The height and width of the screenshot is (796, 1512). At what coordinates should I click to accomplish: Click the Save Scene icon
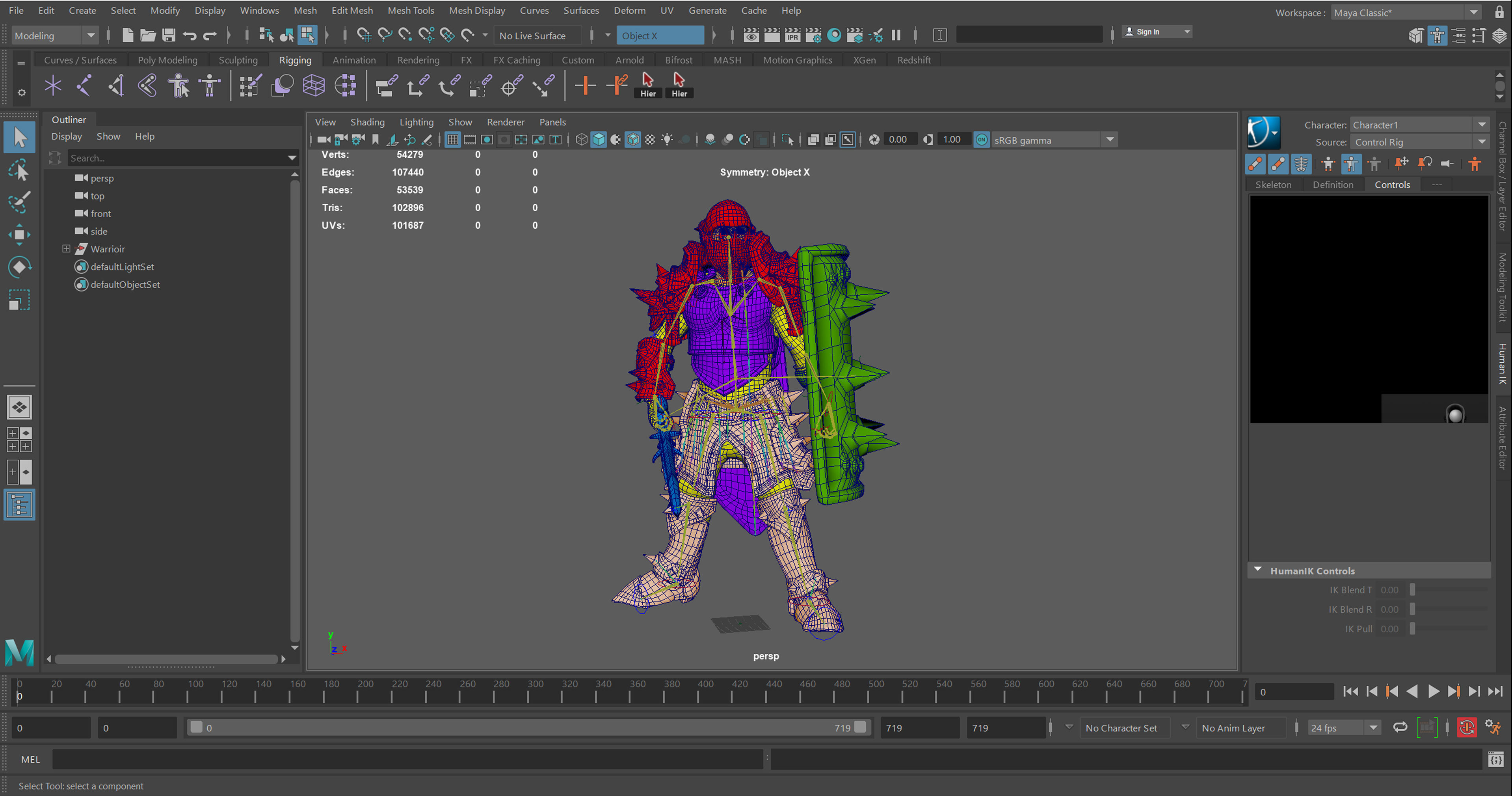coord(169,35)
